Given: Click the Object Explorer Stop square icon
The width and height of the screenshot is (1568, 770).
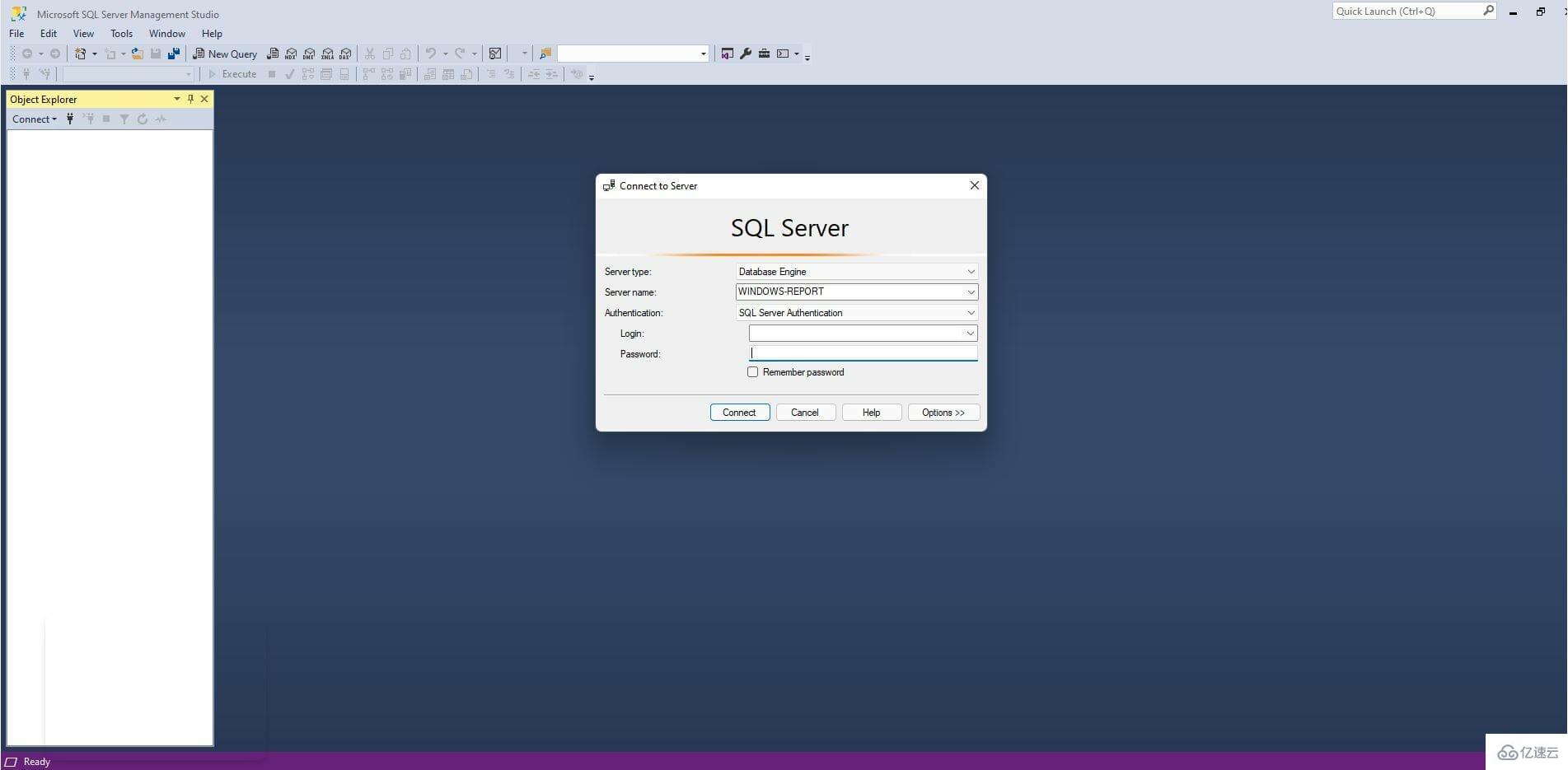Looking at the screenshot, I should point(106,119).
